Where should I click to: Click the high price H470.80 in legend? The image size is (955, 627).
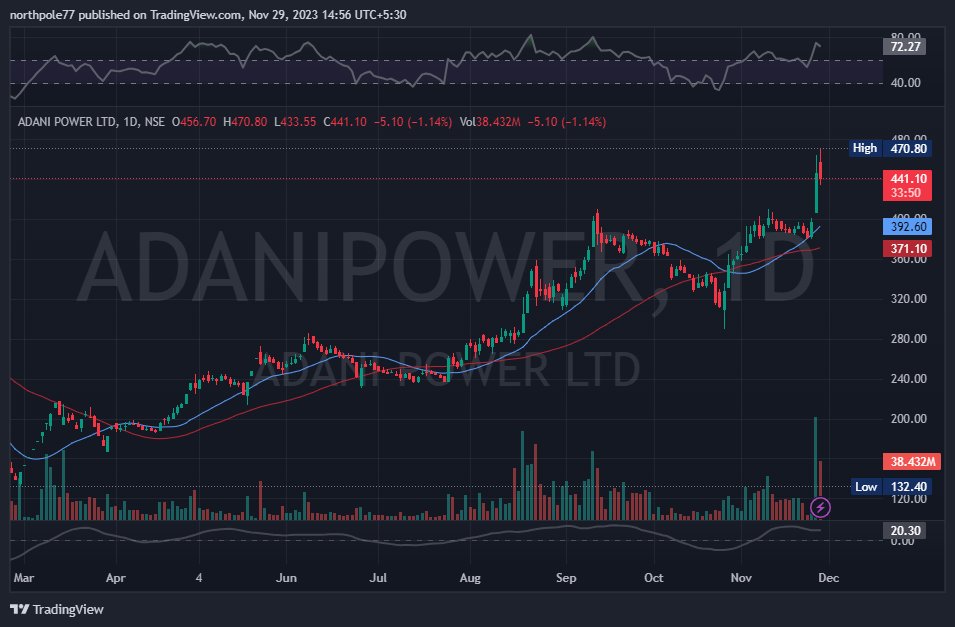245,122
